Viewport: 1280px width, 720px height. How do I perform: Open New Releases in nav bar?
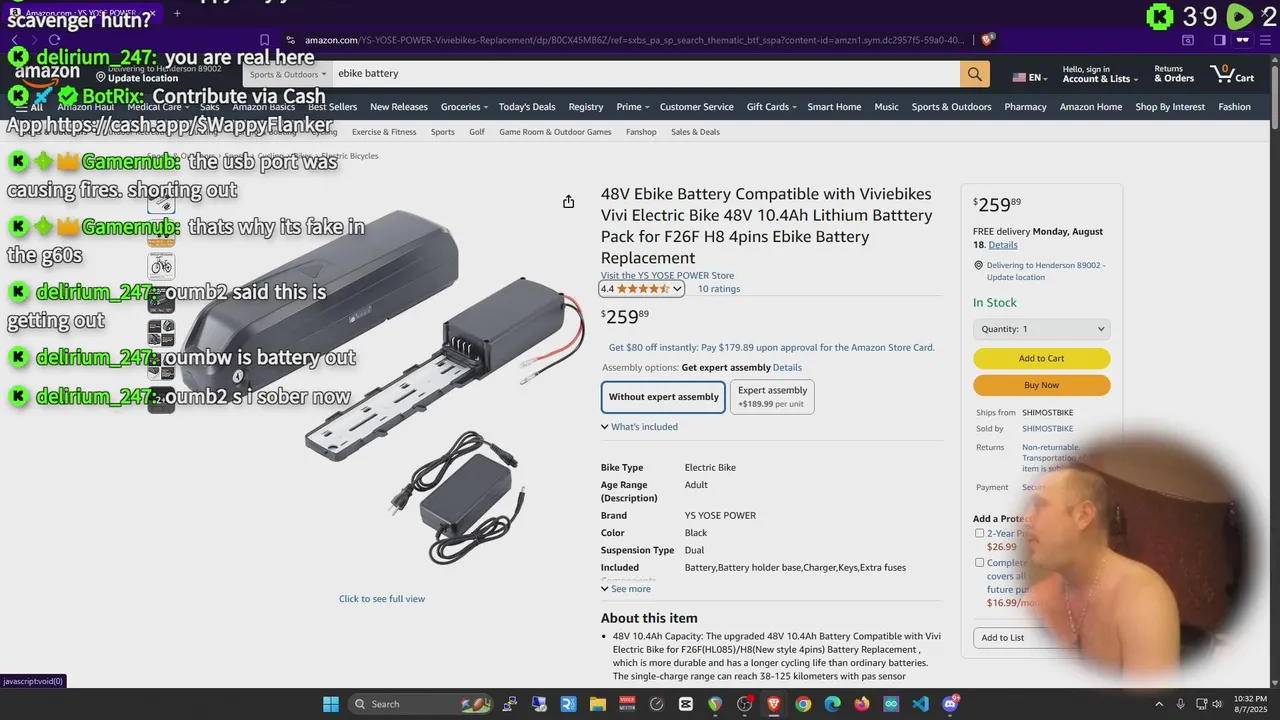tap(399, 107)
